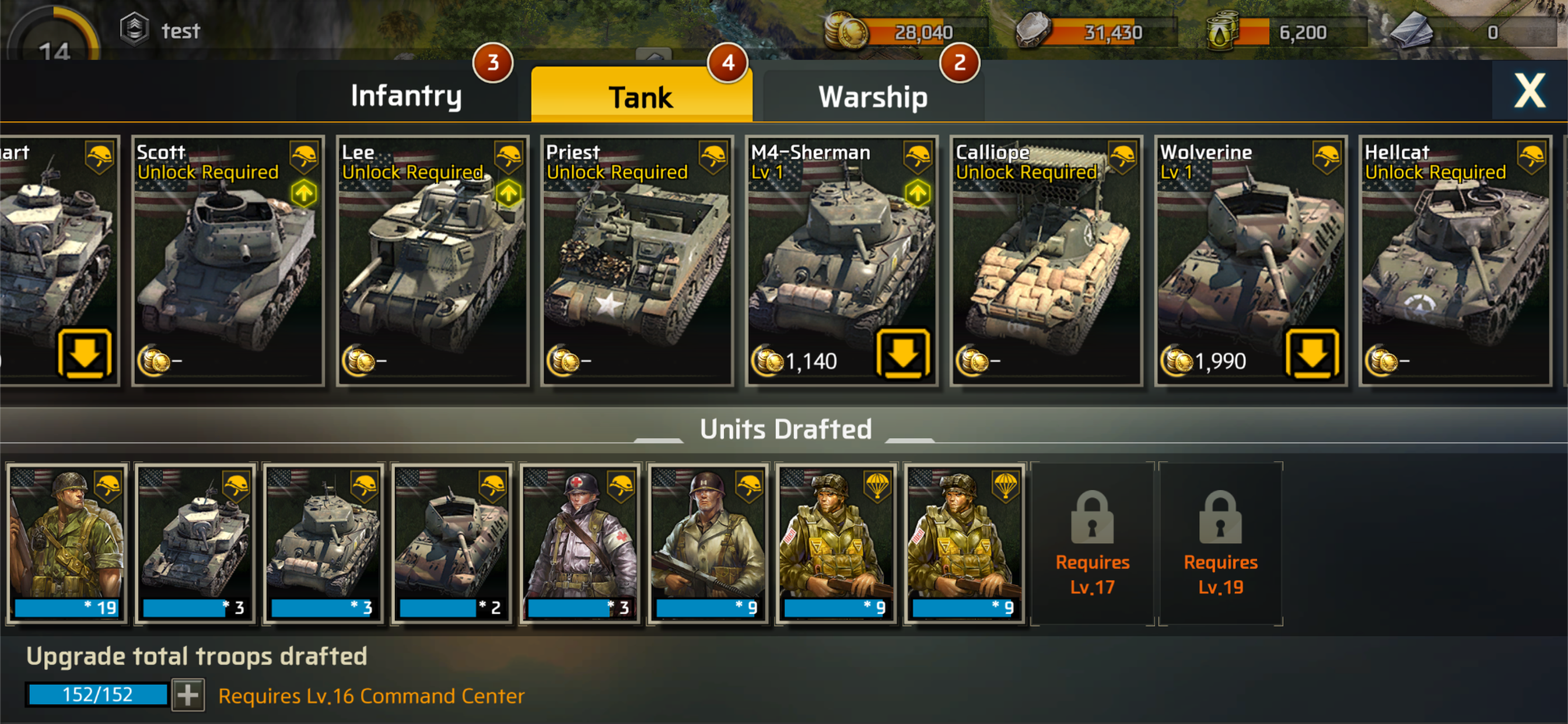Screen dimensions: 1568x724
Task: Select the first drafted infantry with 19 troops
Action: 67,543
